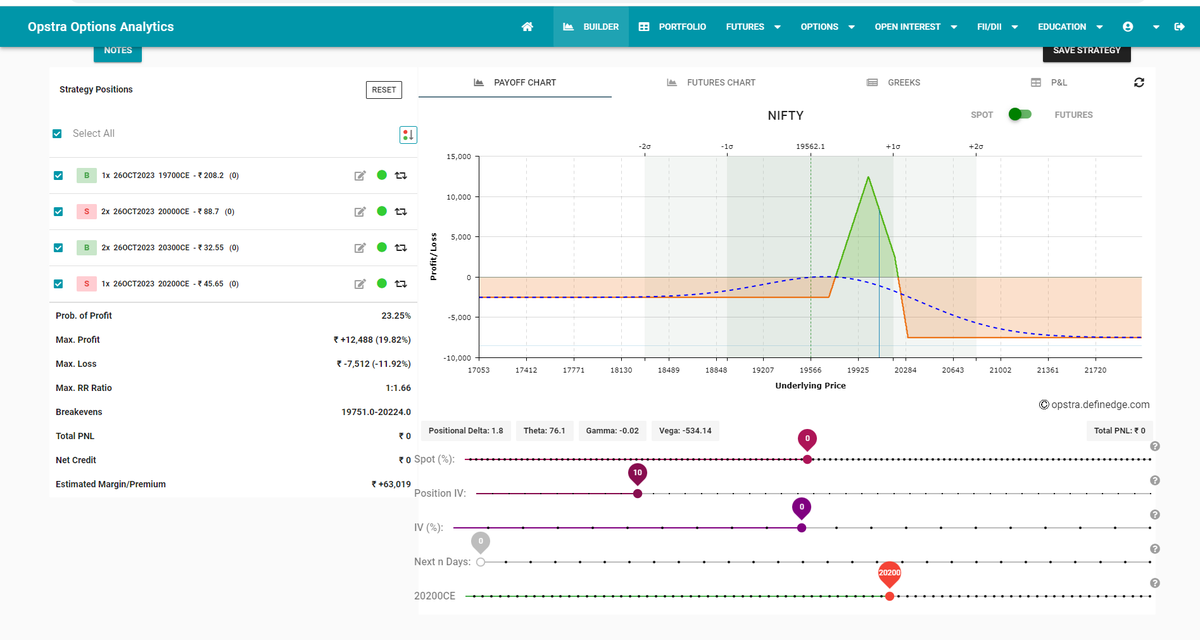Switch to the Futures Chart tab

(x=711, y=83)
